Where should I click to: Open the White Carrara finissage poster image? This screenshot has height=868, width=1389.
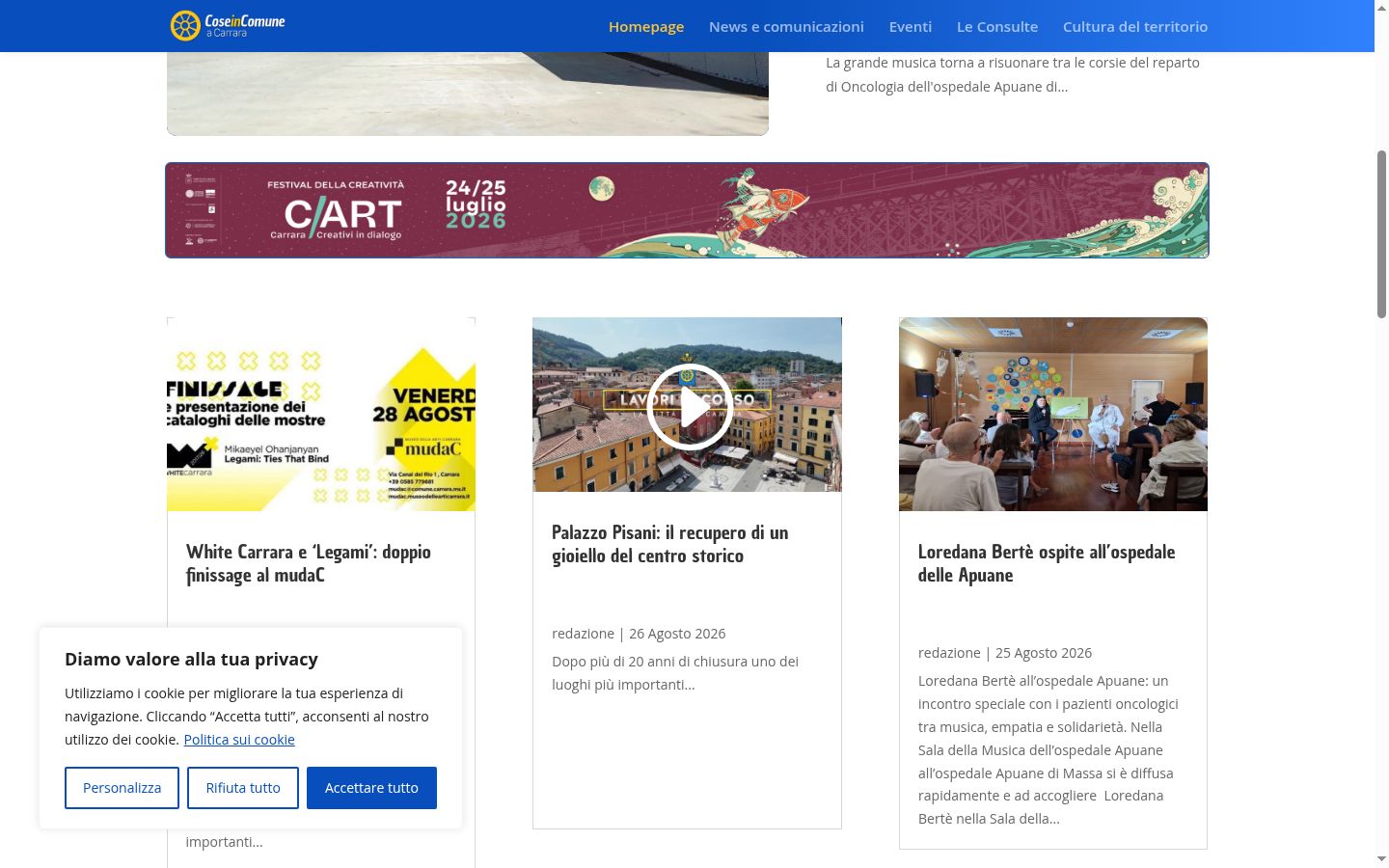[321, 415]
